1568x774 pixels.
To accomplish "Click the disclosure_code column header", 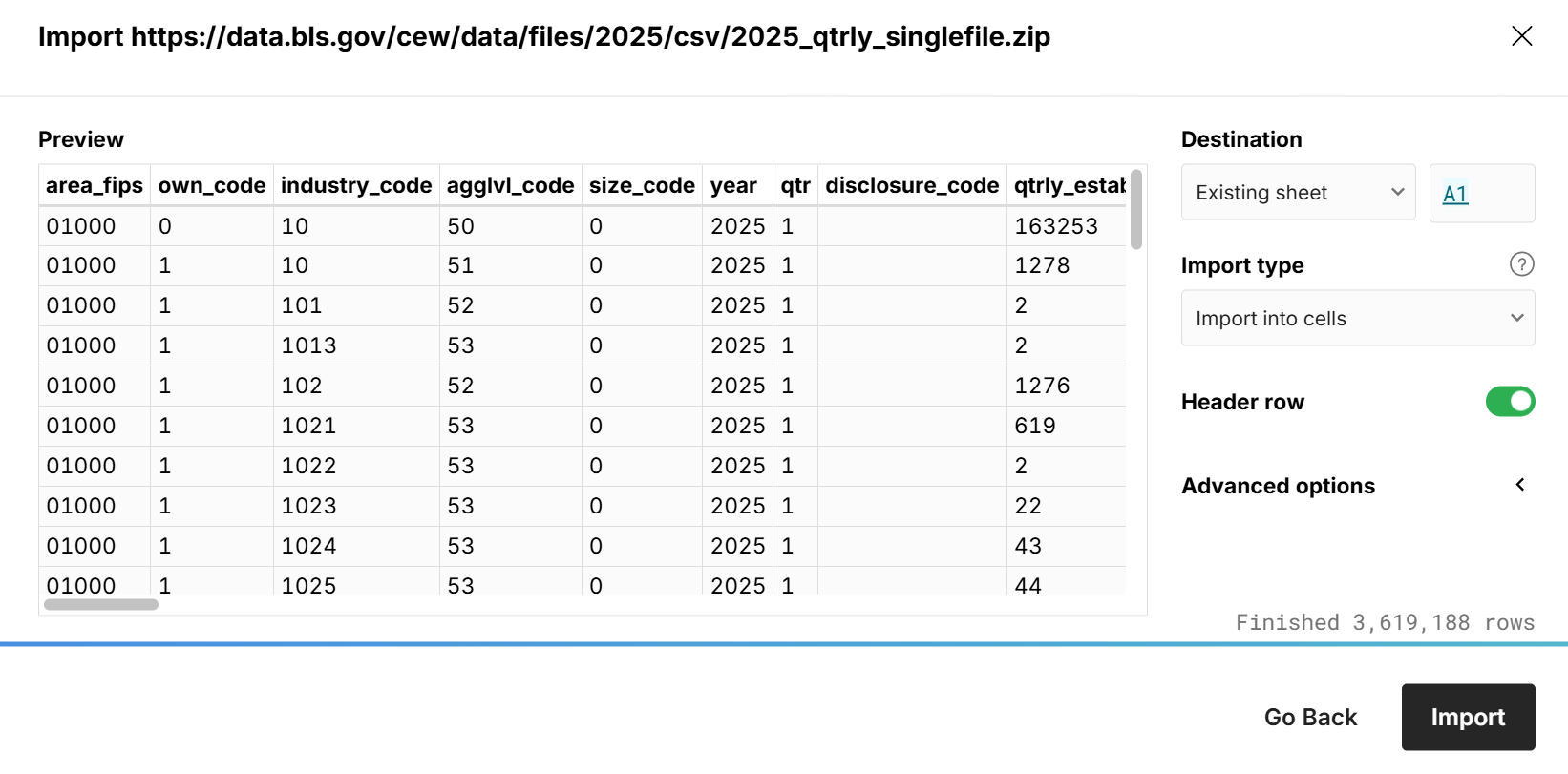I will (912, 185).
